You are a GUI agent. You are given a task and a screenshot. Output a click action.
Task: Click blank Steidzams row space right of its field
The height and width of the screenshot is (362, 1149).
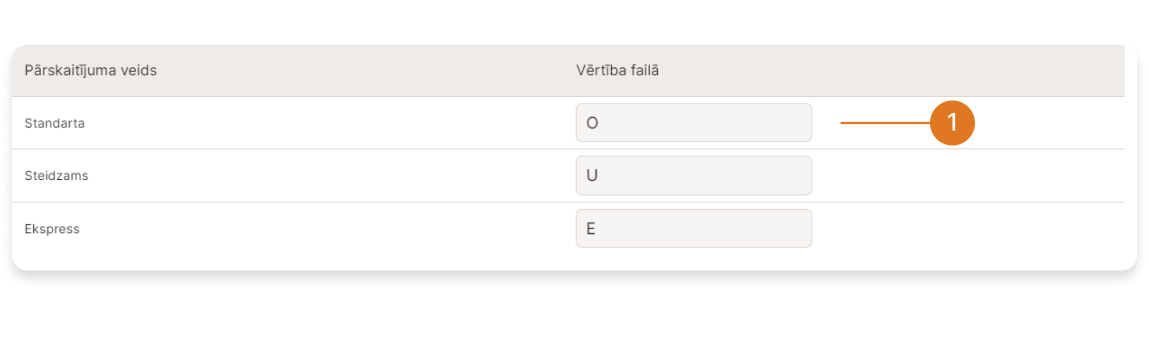click(x=968, y=176)
